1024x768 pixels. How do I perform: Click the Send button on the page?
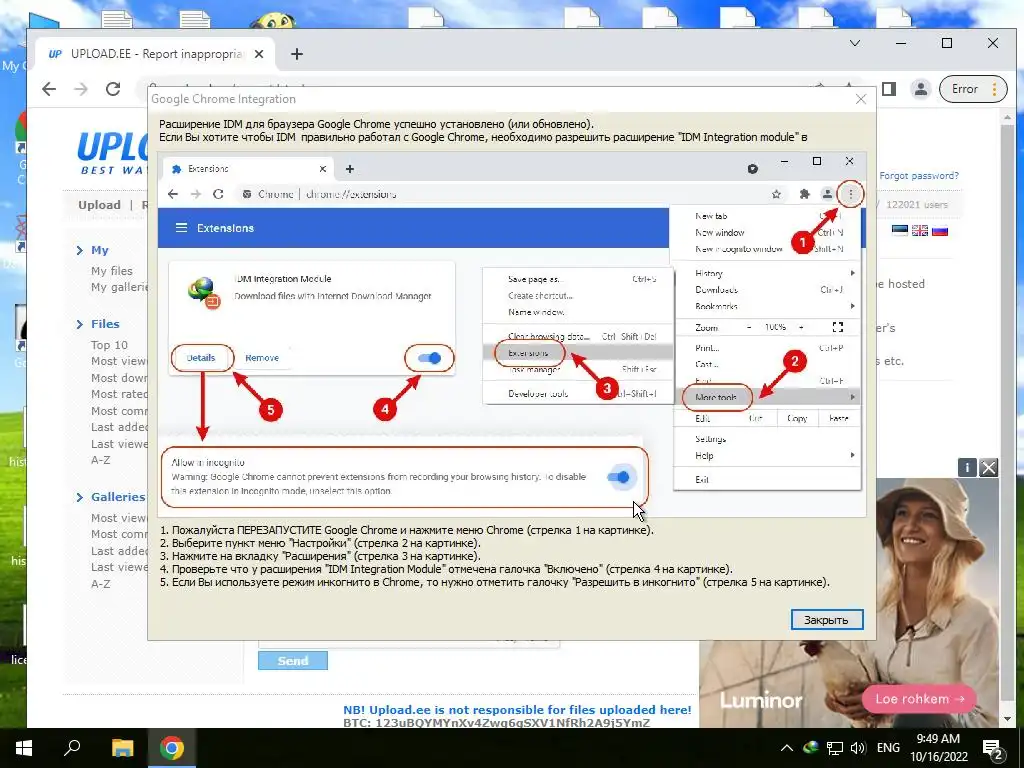pos(293,660)
